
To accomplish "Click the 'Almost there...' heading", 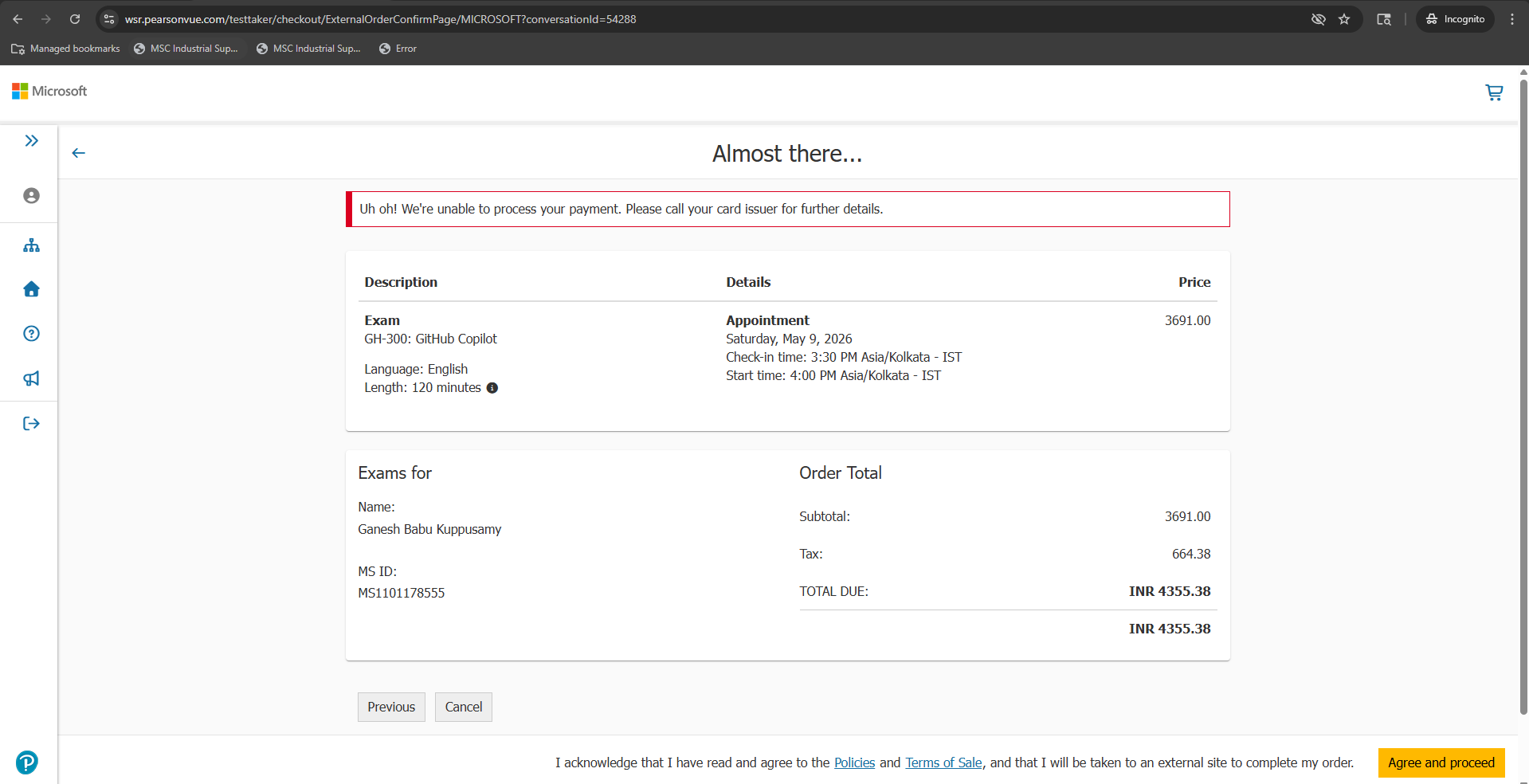I will coord(787,153).
